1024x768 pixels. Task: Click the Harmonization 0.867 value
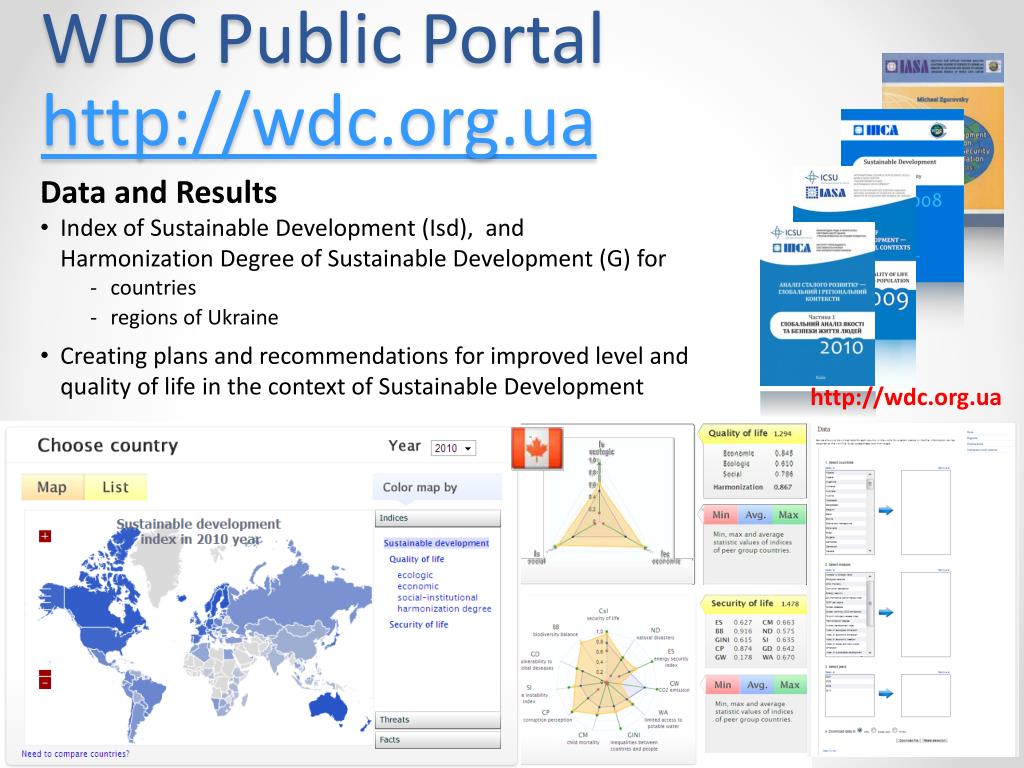(x=783, y=487)
